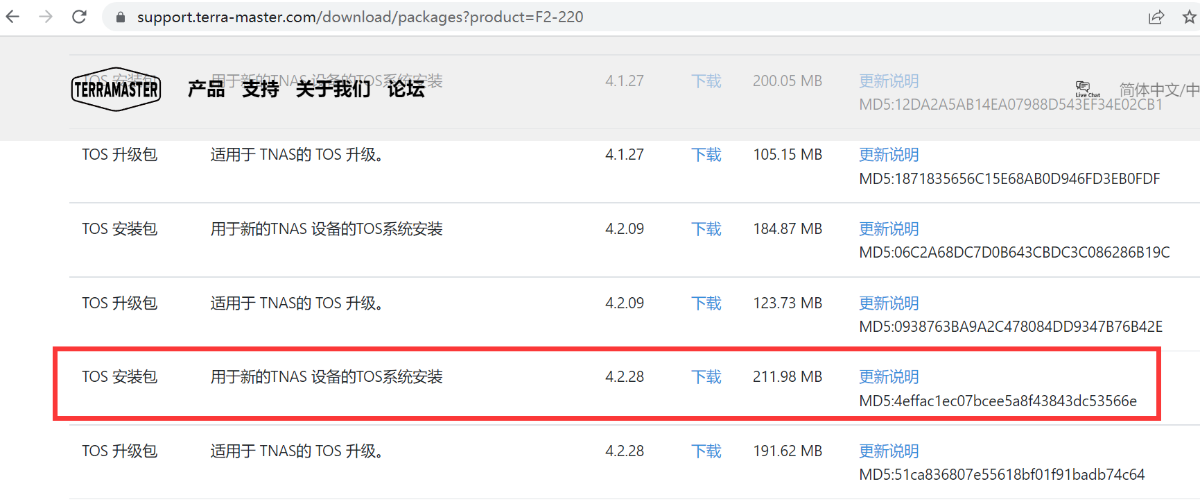Click description 用于新的TNAS 设备的TOS系统安装 in 4.2.28 row
The image size is (1200, 502).
pos(327,377)
